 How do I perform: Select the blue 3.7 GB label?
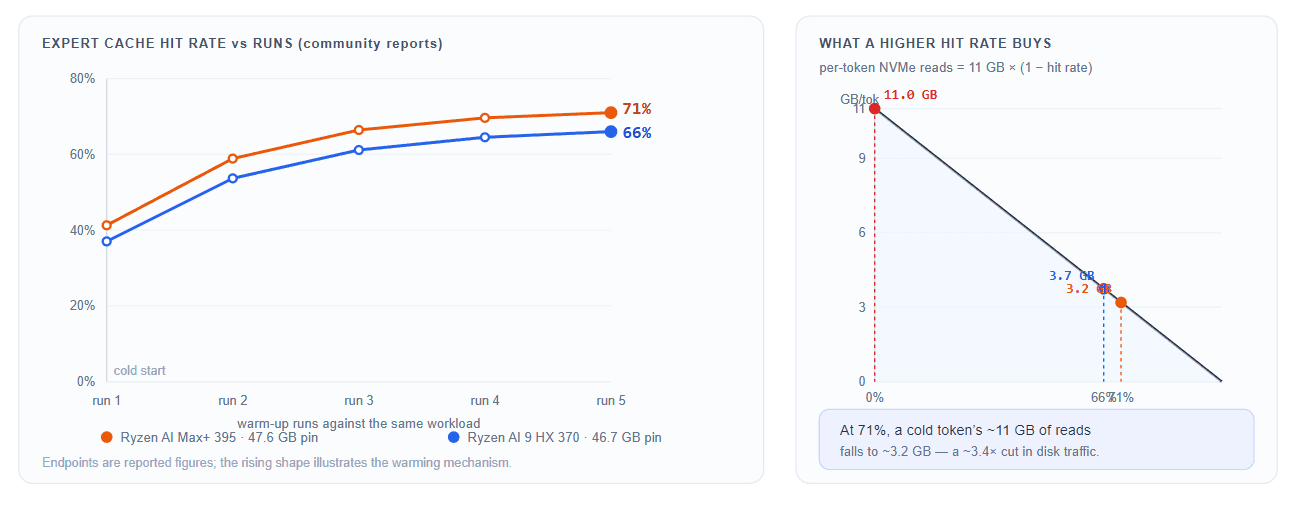pos(1072,276)
